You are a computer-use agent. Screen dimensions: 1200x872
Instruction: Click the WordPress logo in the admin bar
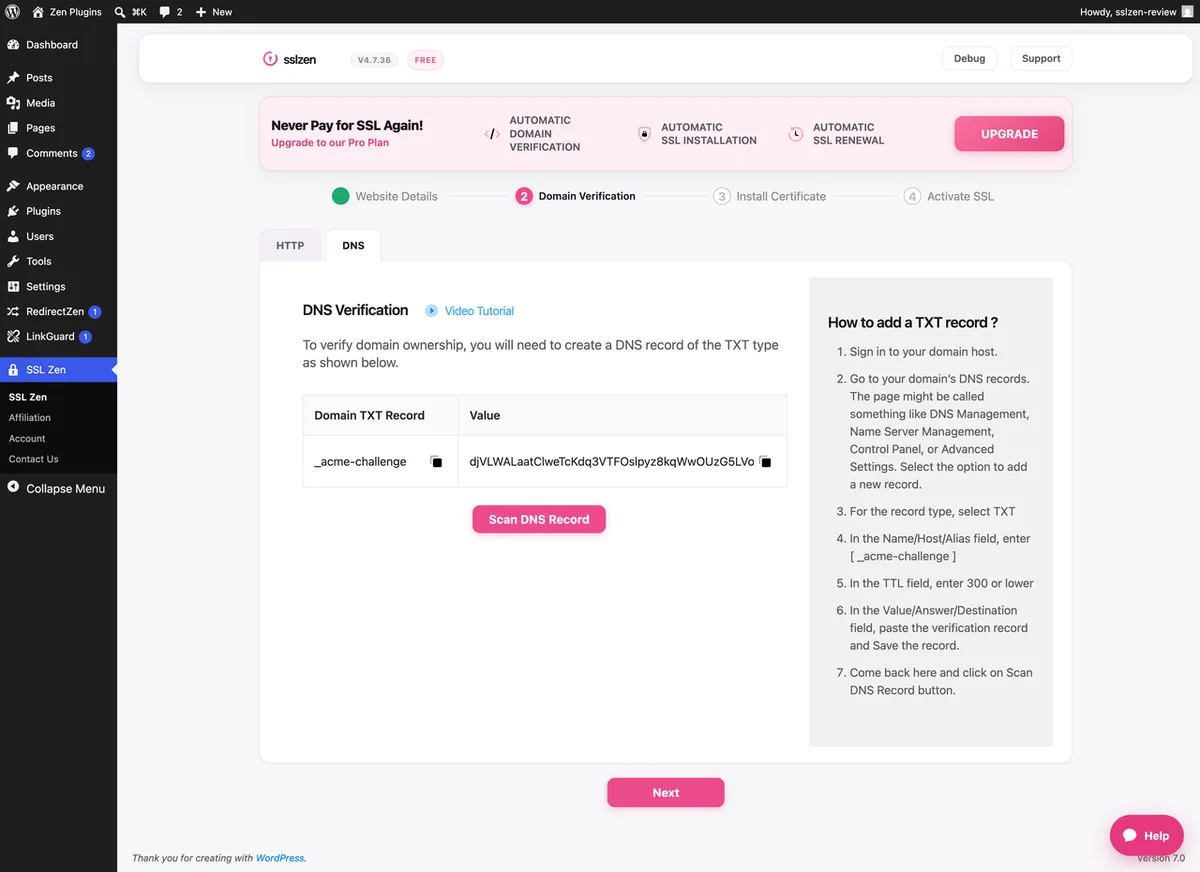(x=13, y=12)
